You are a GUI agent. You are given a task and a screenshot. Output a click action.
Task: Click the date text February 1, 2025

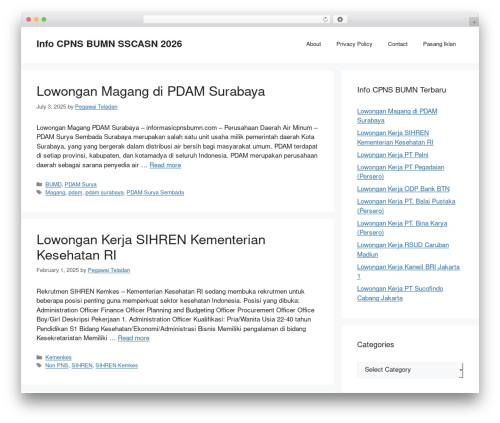point(57,270)
